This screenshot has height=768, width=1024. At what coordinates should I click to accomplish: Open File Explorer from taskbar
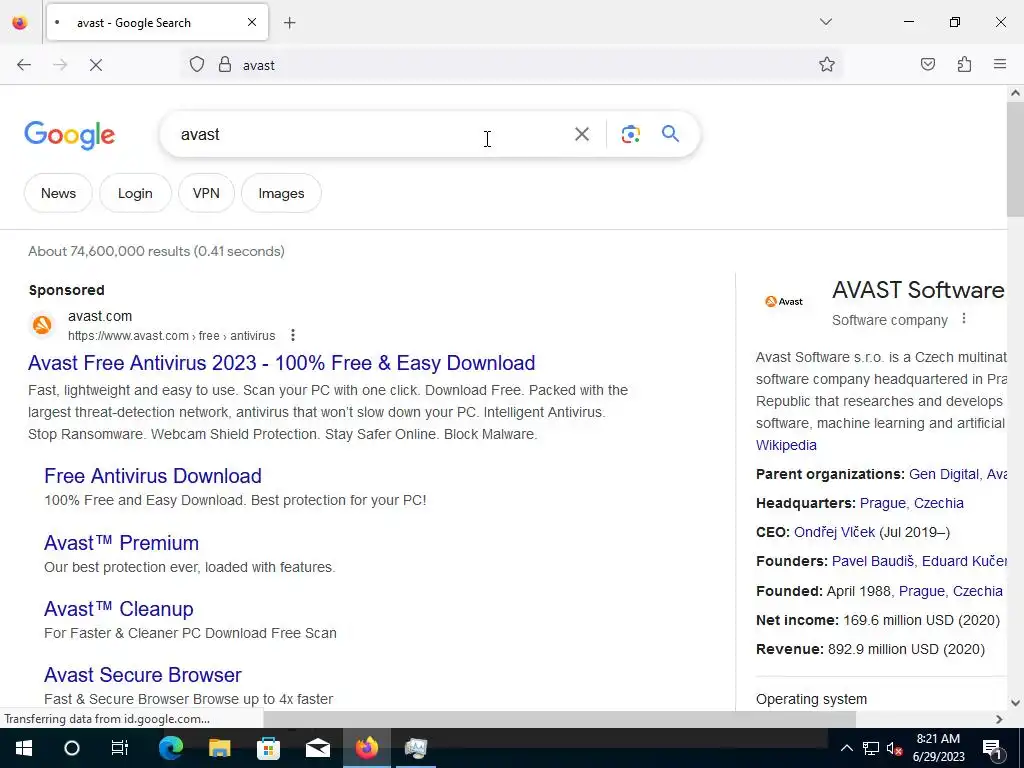click(x=219, y=748)
